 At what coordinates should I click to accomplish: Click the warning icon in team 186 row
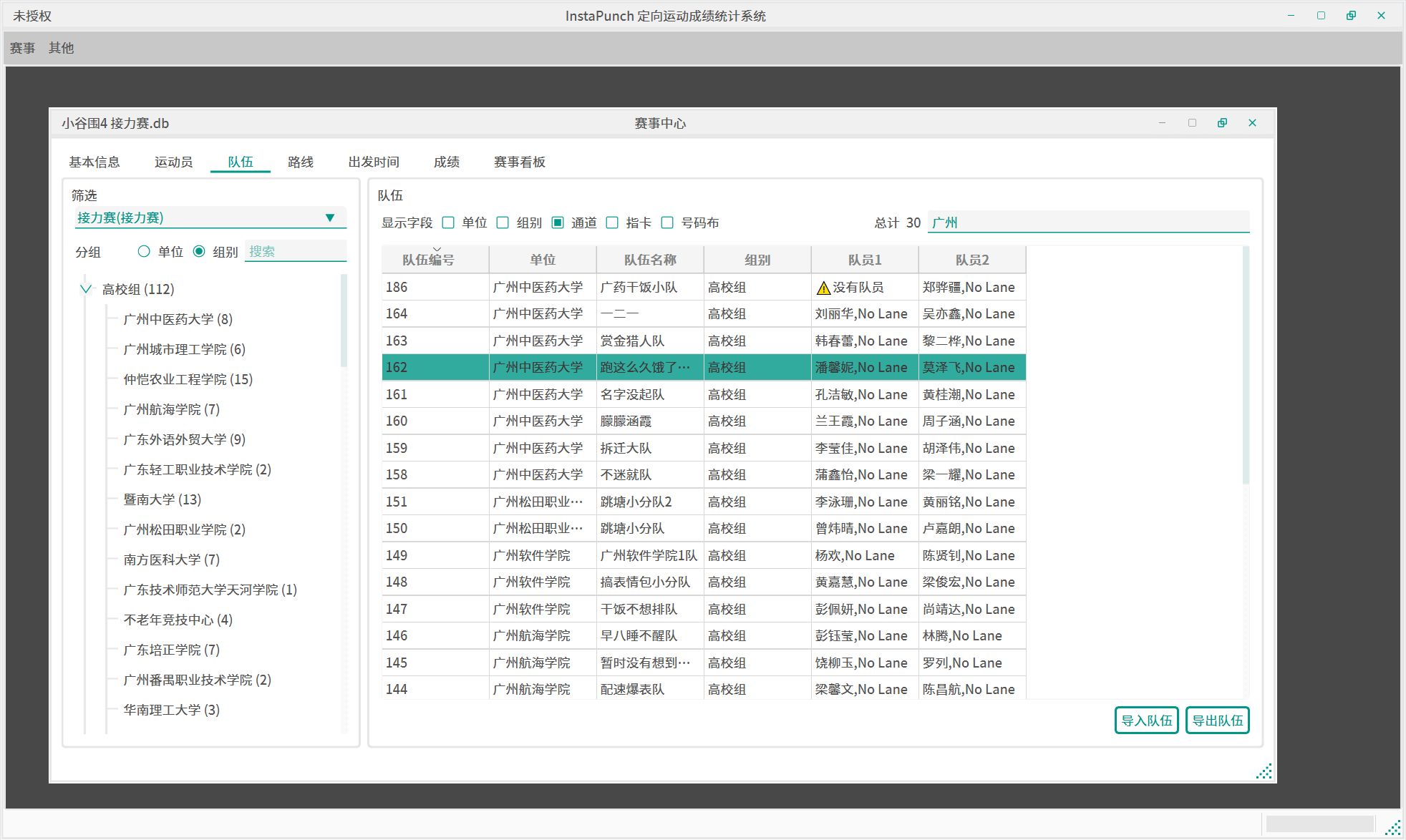tap(823, 288)
